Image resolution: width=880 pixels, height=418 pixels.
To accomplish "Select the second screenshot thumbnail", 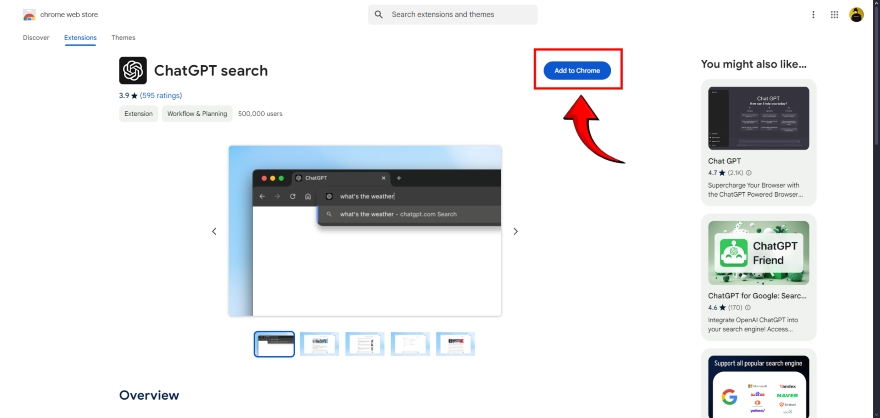I will point(319,344).
